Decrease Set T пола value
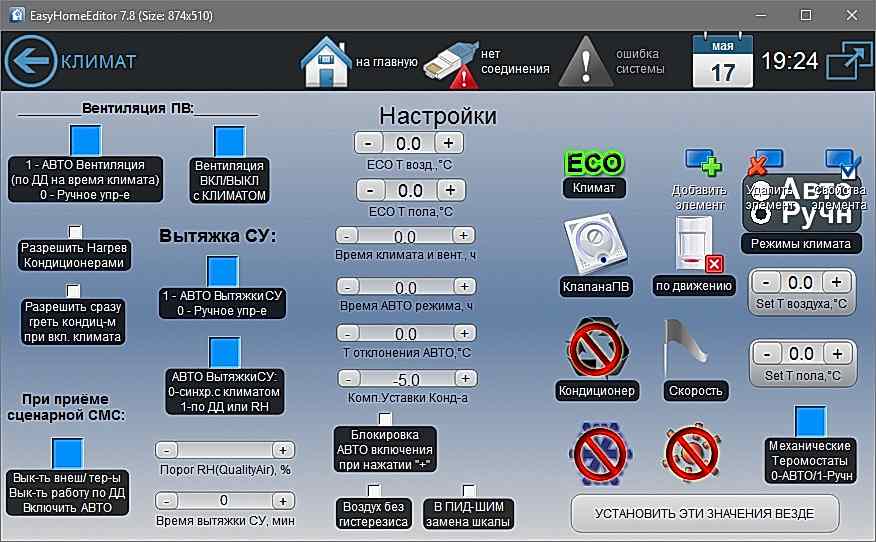Screen dimensions: 876x542 point(767,354)
